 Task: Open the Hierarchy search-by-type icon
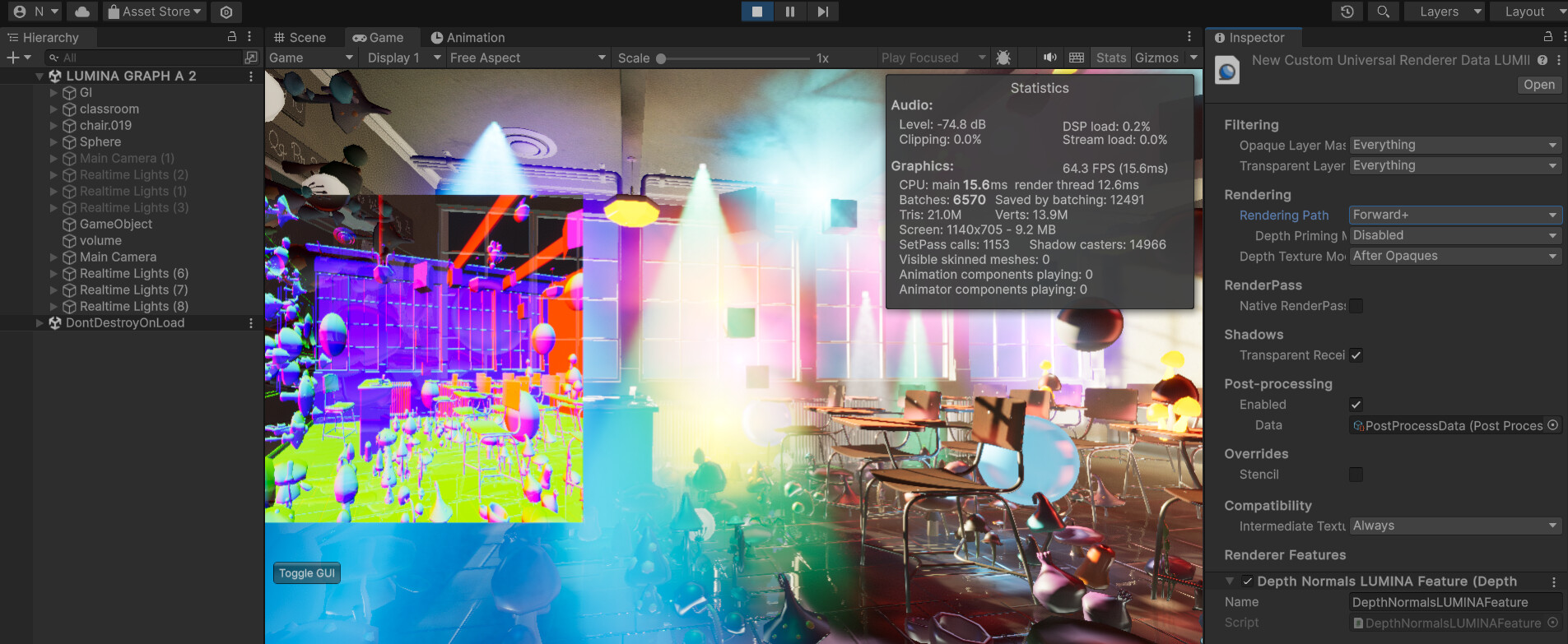click(251, 58)
